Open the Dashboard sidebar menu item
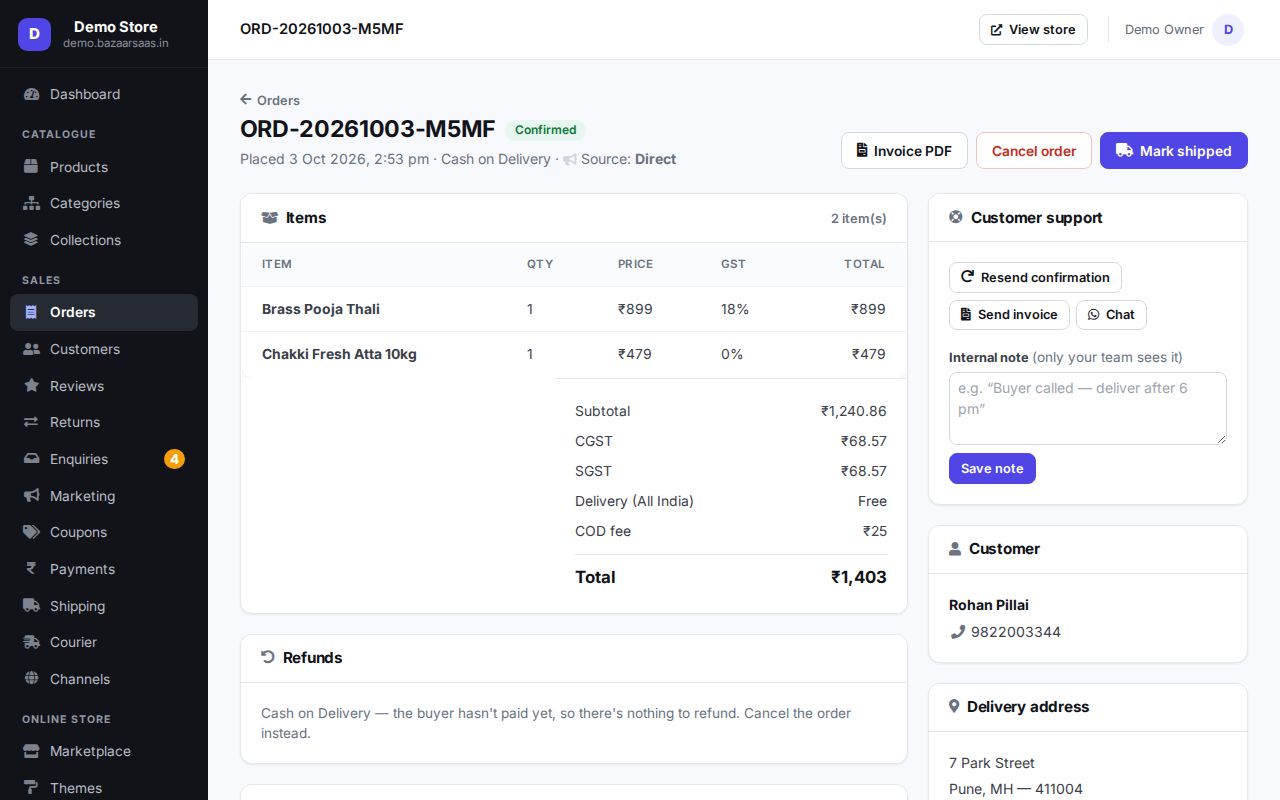This screenshot has width=1280, height=800. (x=104, y=94)
